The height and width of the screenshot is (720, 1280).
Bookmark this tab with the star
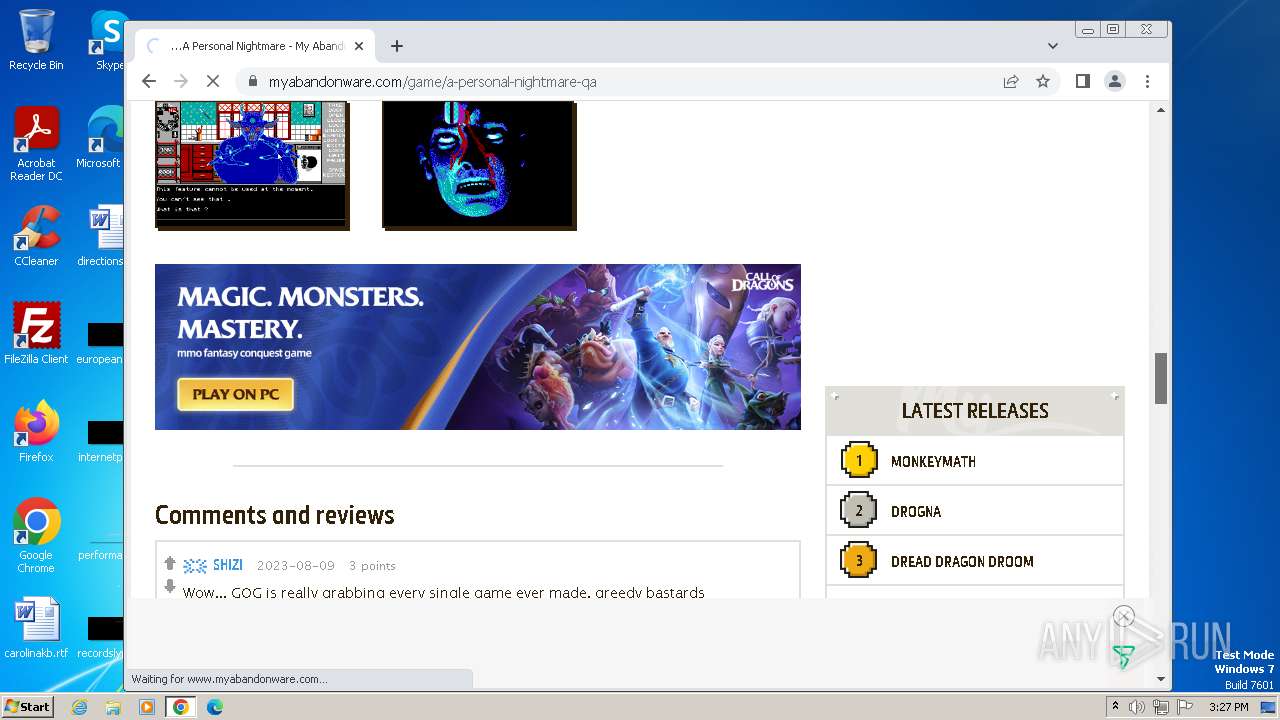pos(1043,81)
